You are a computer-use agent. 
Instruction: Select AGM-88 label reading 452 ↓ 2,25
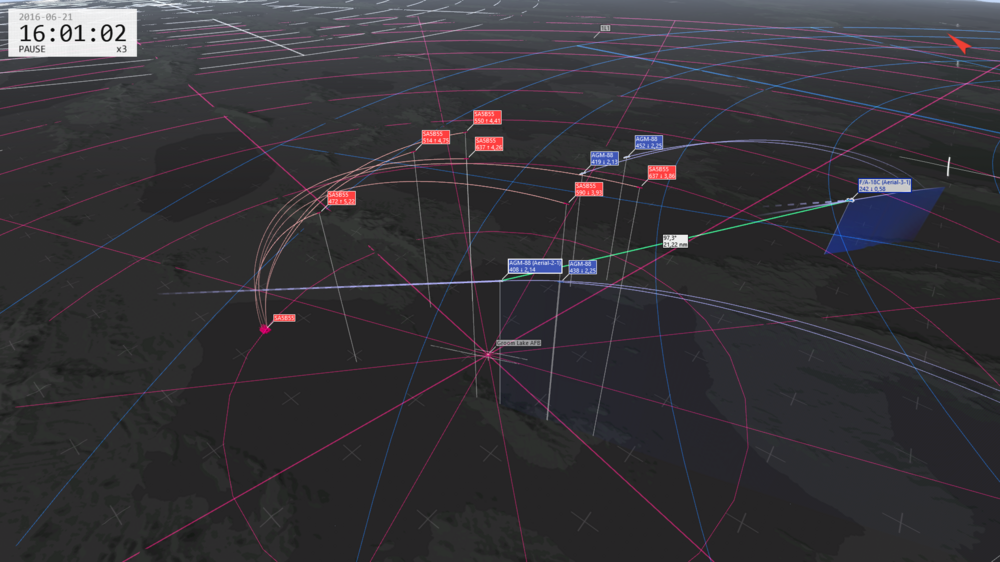649,142
